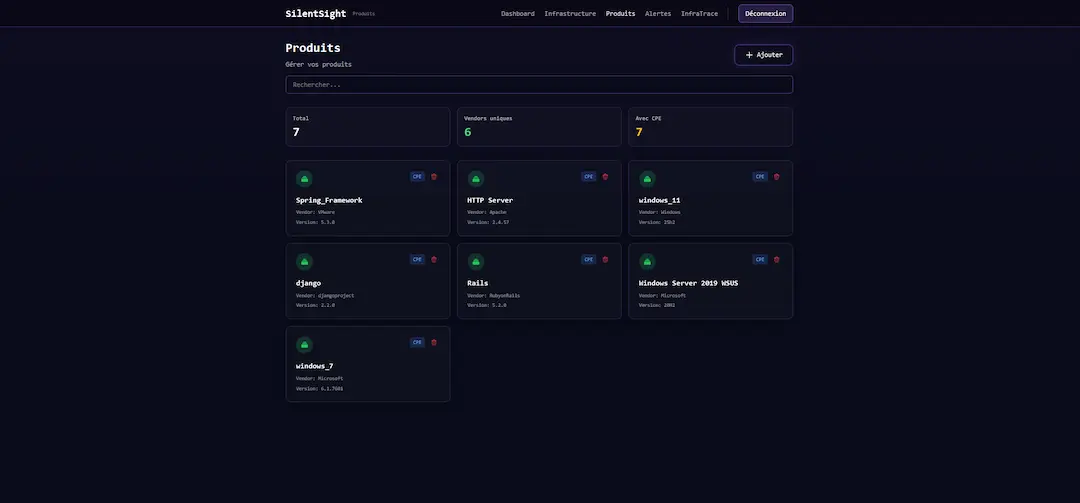Click the trash icon on django card
Viewport: 1080px width, 503px height.
point(434,260)
